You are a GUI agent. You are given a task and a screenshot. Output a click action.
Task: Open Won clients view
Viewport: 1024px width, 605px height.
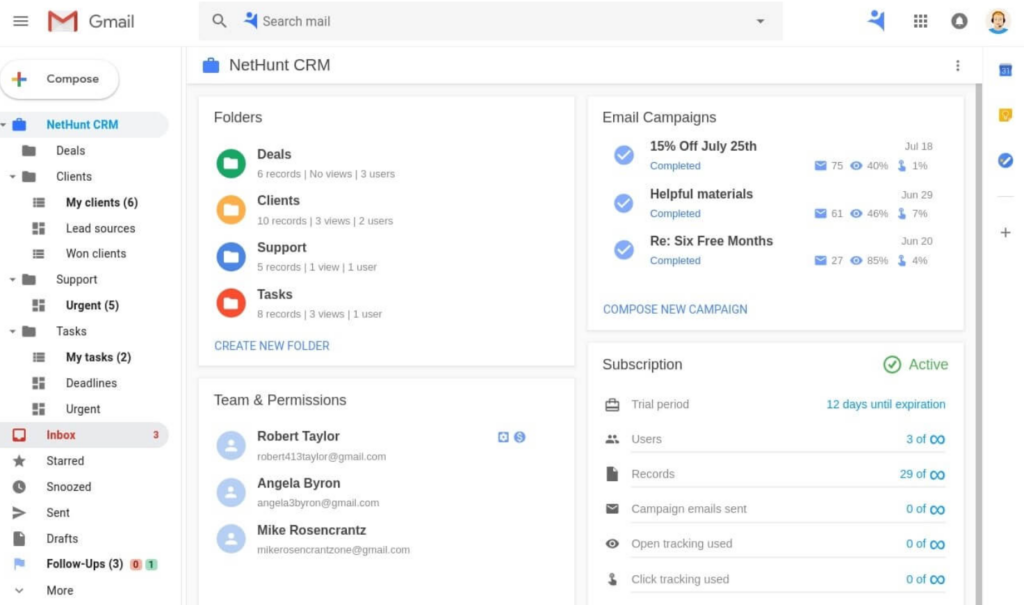click(x=95, y=253)
